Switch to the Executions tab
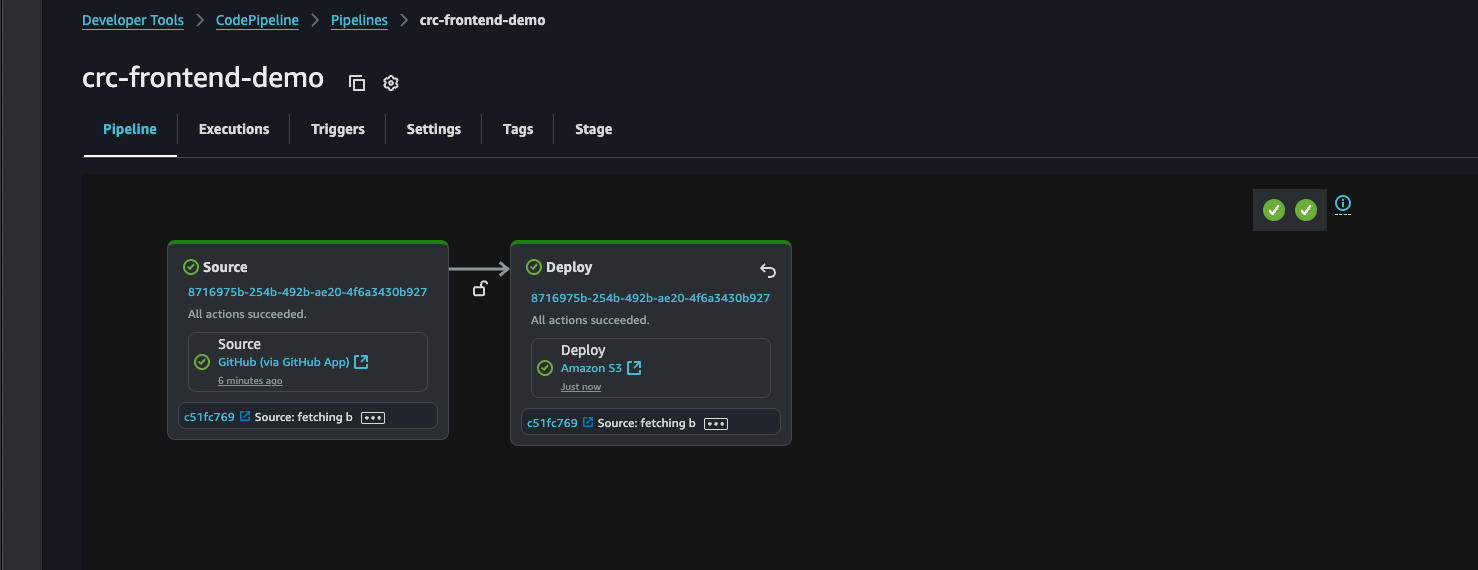Screen dimensions: 1478x570 click(234, 129)
